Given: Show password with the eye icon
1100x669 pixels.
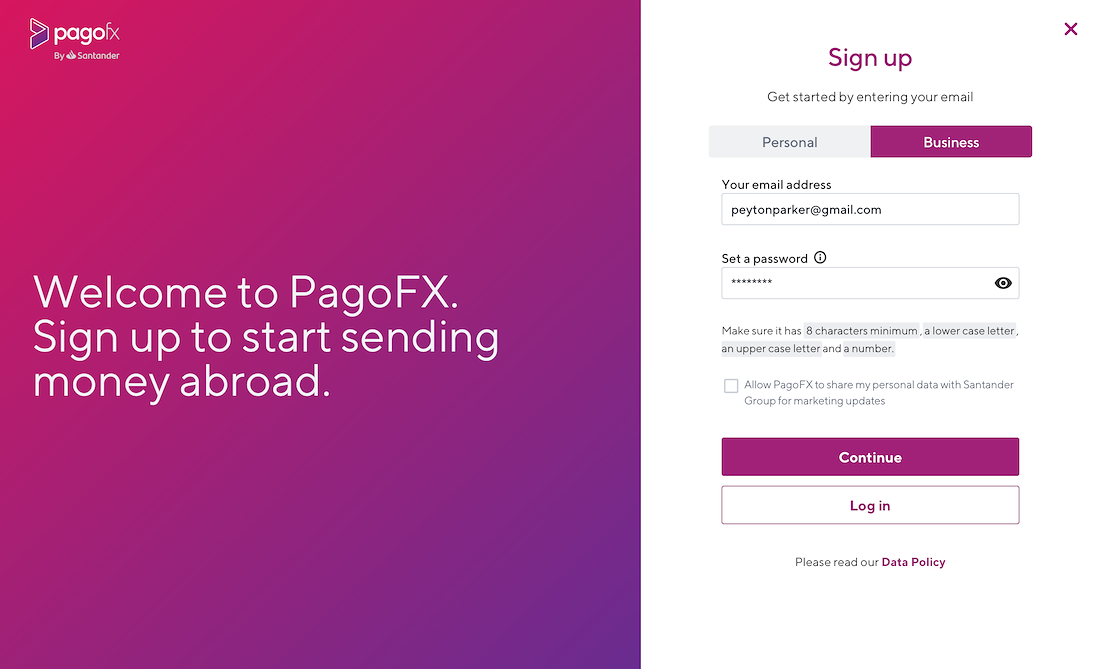Looking at the screenshot, I should (1003, 283).
